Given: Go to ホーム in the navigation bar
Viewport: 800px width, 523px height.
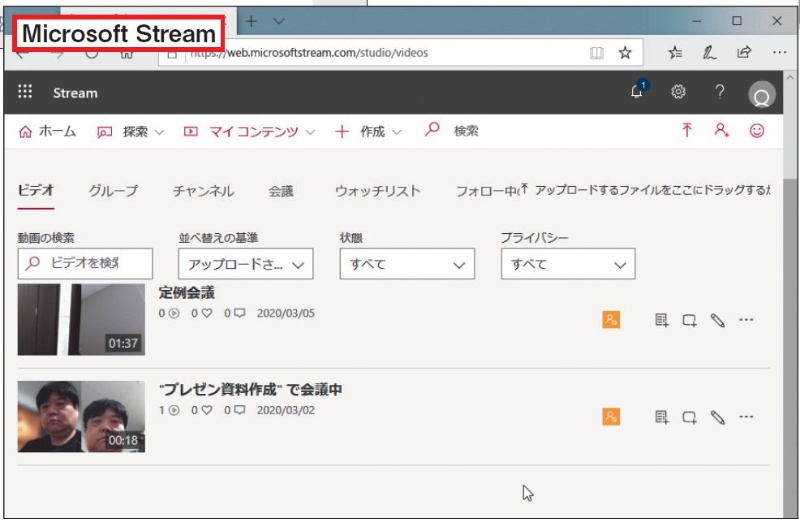Looking at the screenshot, I should pos(47,131).
